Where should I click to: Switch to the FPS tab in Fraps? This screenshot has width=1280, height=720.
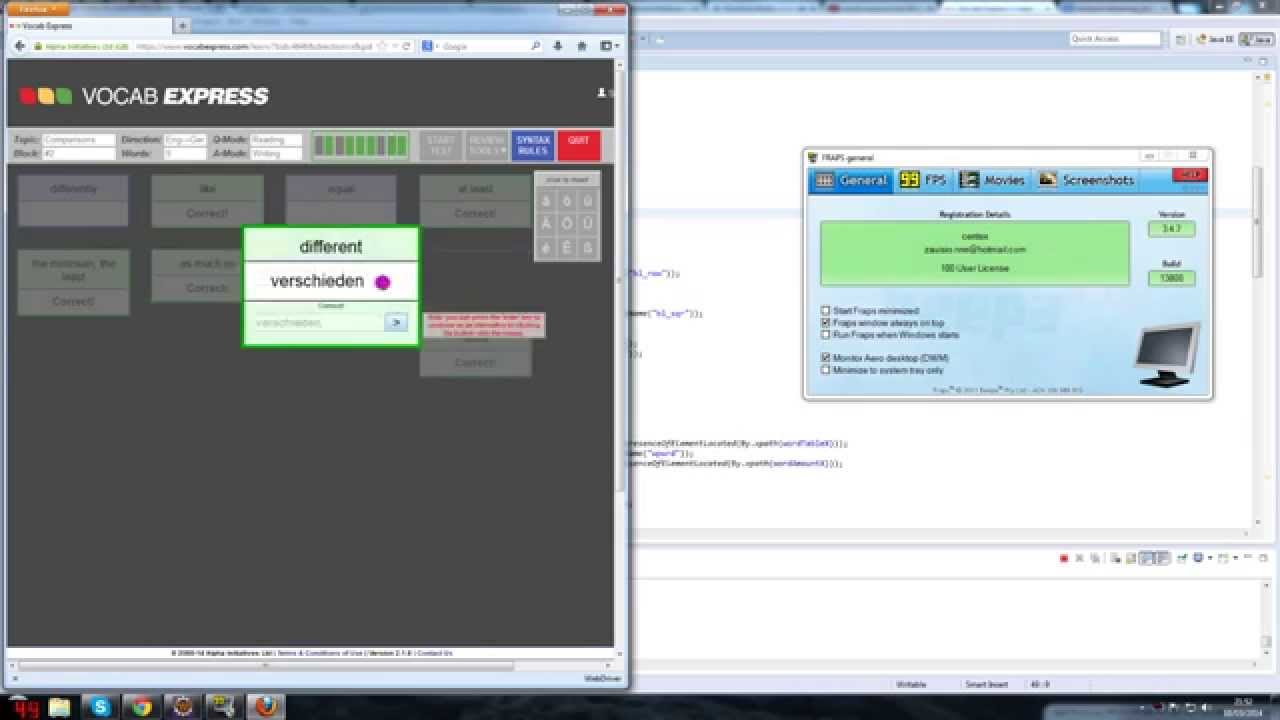[x=922, y=180]
